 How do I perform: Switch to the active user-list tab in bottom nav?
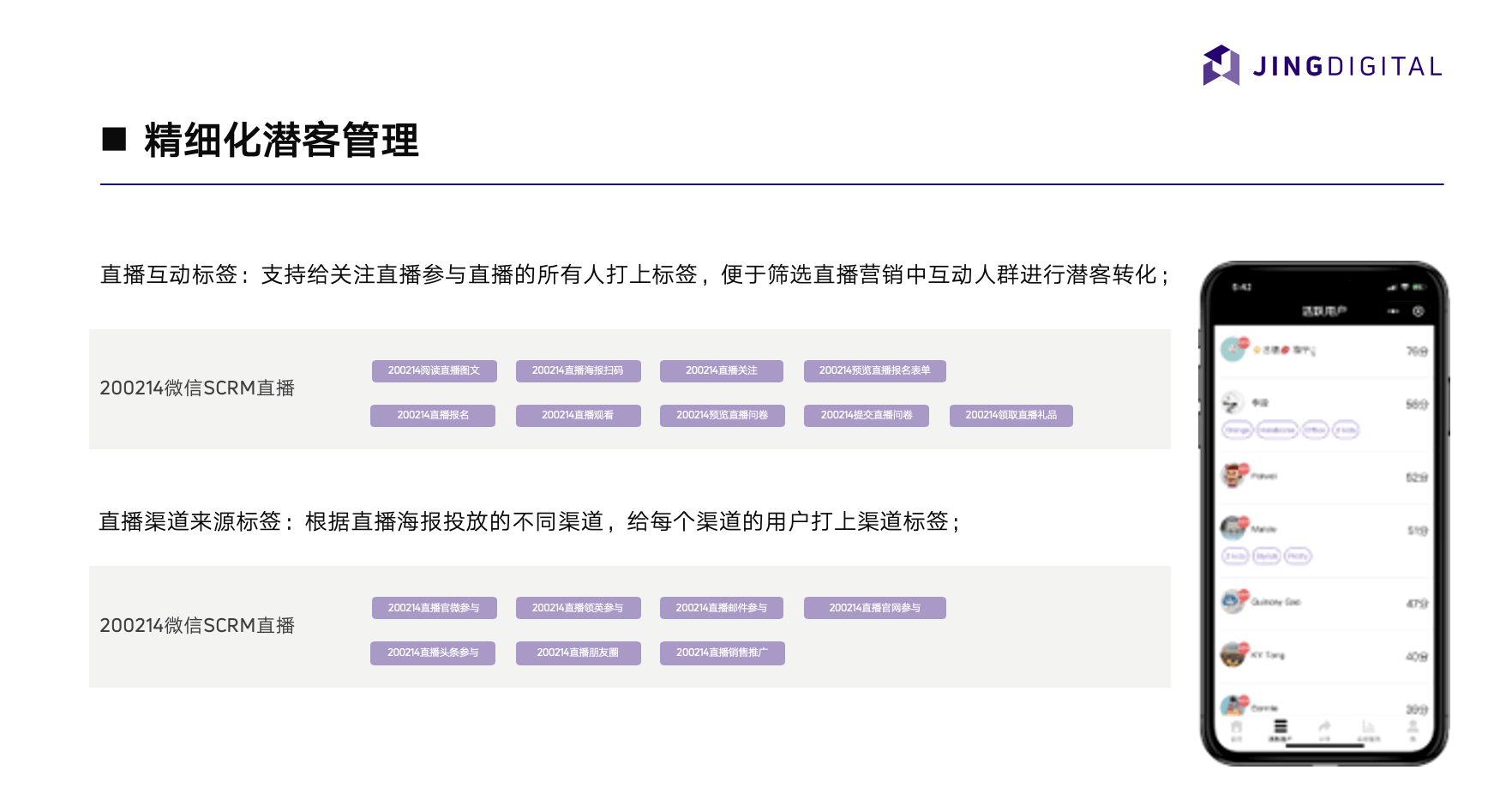[1280, 727]
